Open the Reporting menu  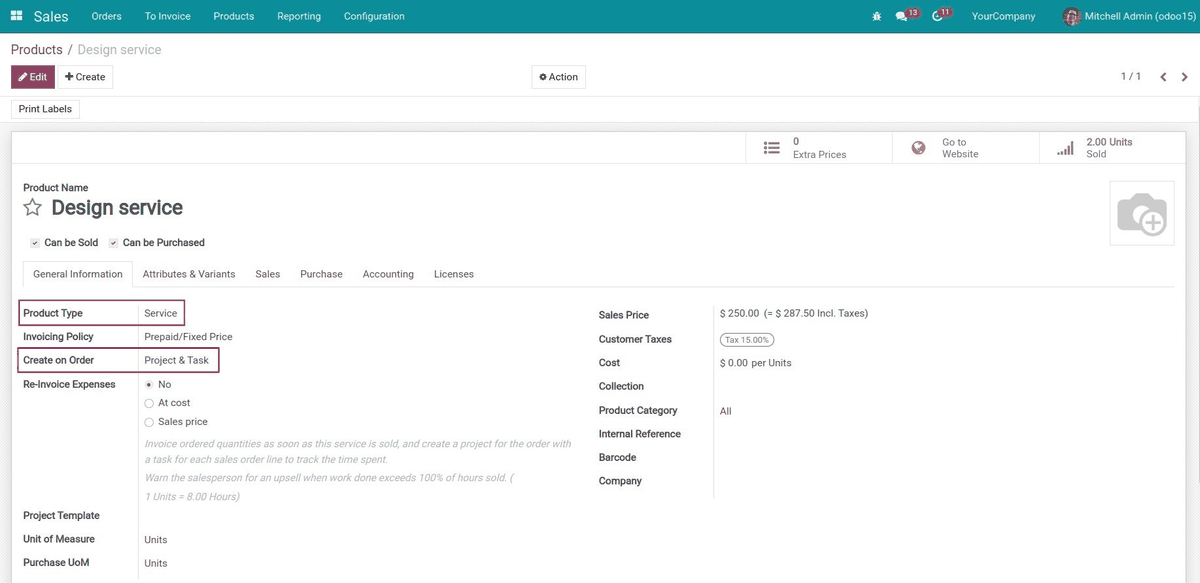pos(299,16)
